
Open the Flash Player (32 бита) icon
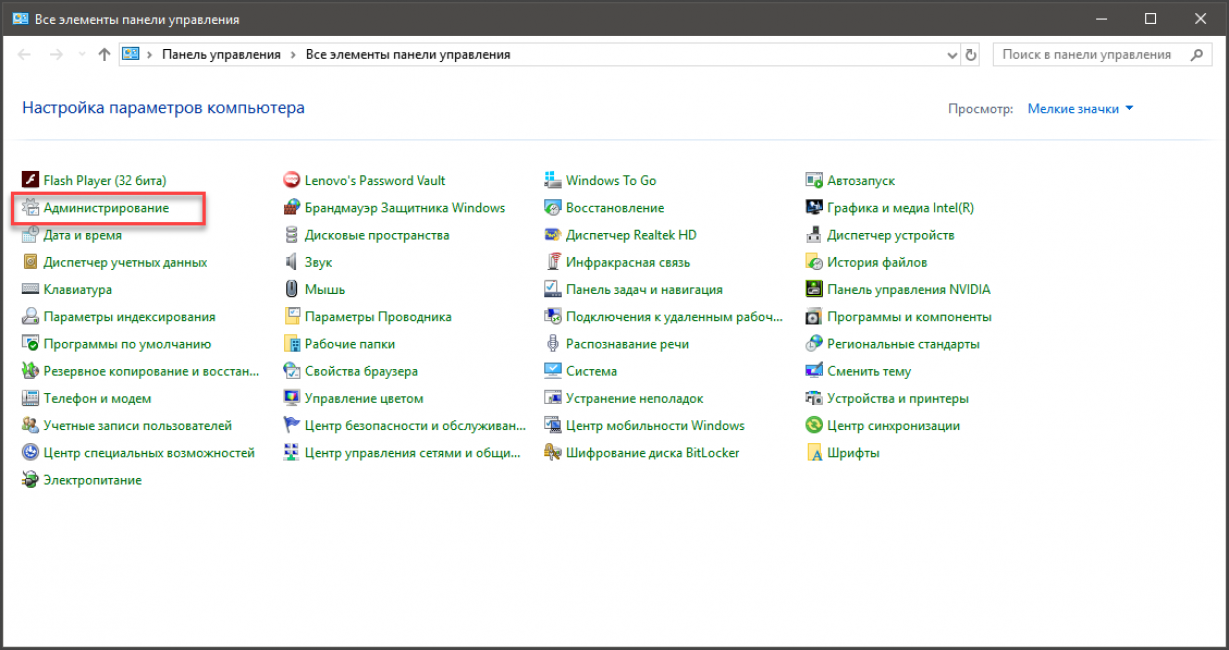pyautogui.click(x=30, y=181)
